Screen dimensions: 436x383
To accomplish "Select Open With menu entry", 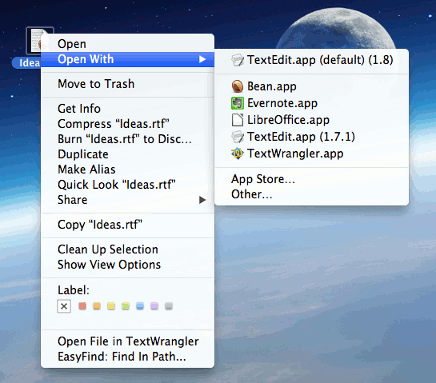I will (x=127, y=59).
